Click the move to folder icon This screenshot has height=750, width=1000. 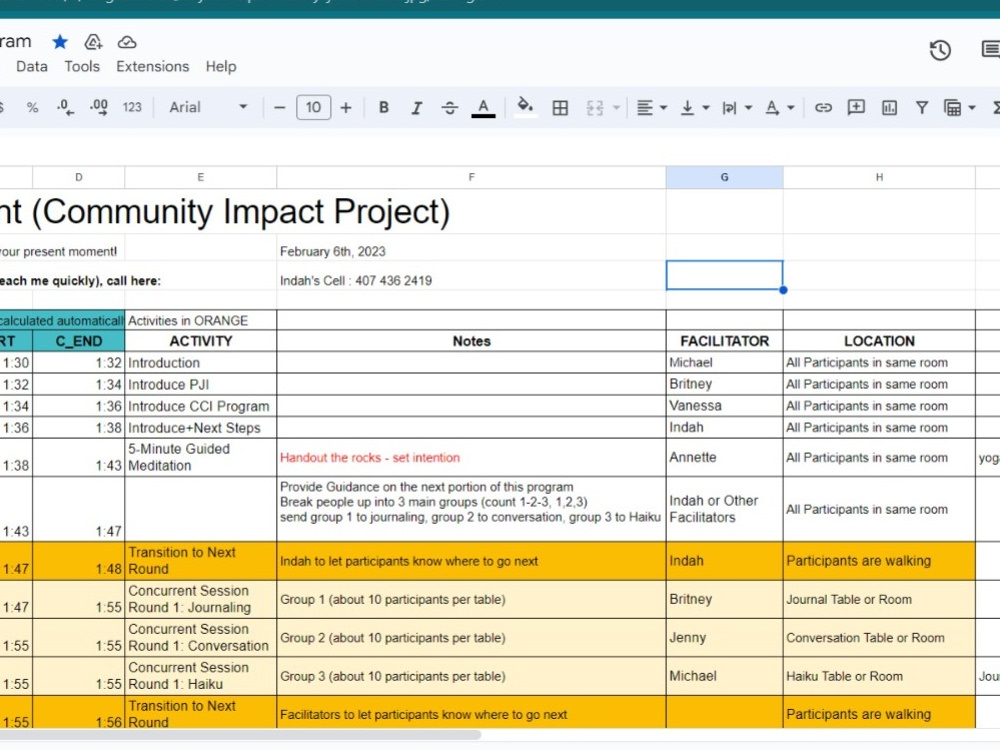tap(93, 42)
